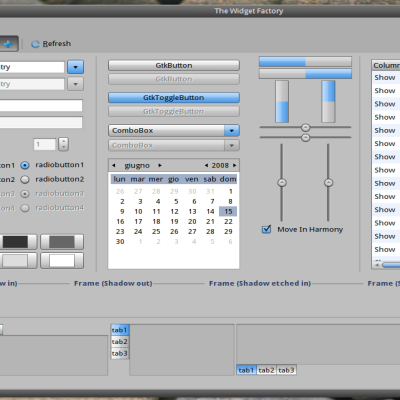The width and height of the screenshot is (400, 400).
Task: Click the Column header in the list
Action: point(386,65)
